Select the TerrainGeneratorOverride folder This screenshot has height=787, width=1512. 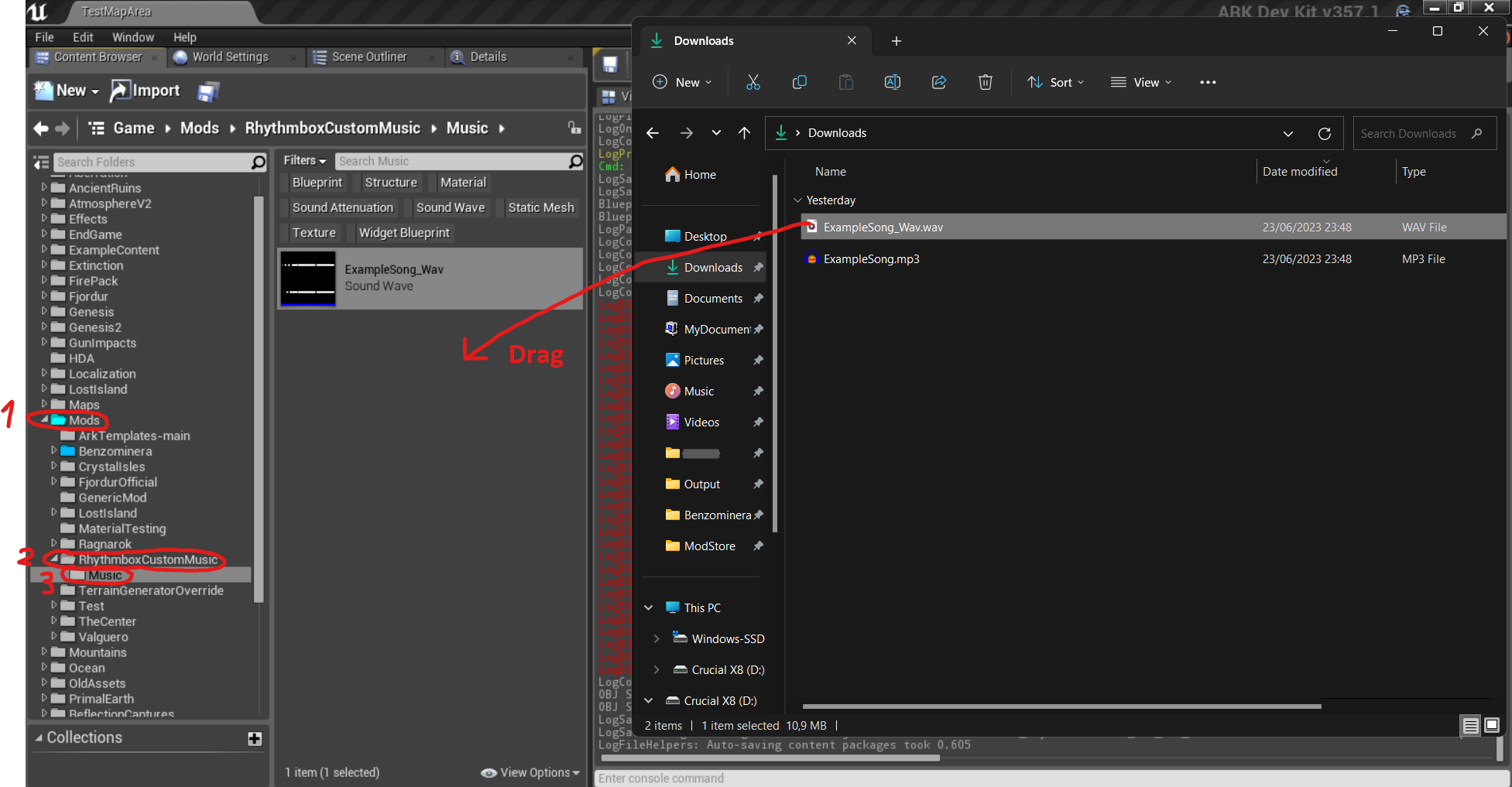pyautogui.click(x=151, y=590)
